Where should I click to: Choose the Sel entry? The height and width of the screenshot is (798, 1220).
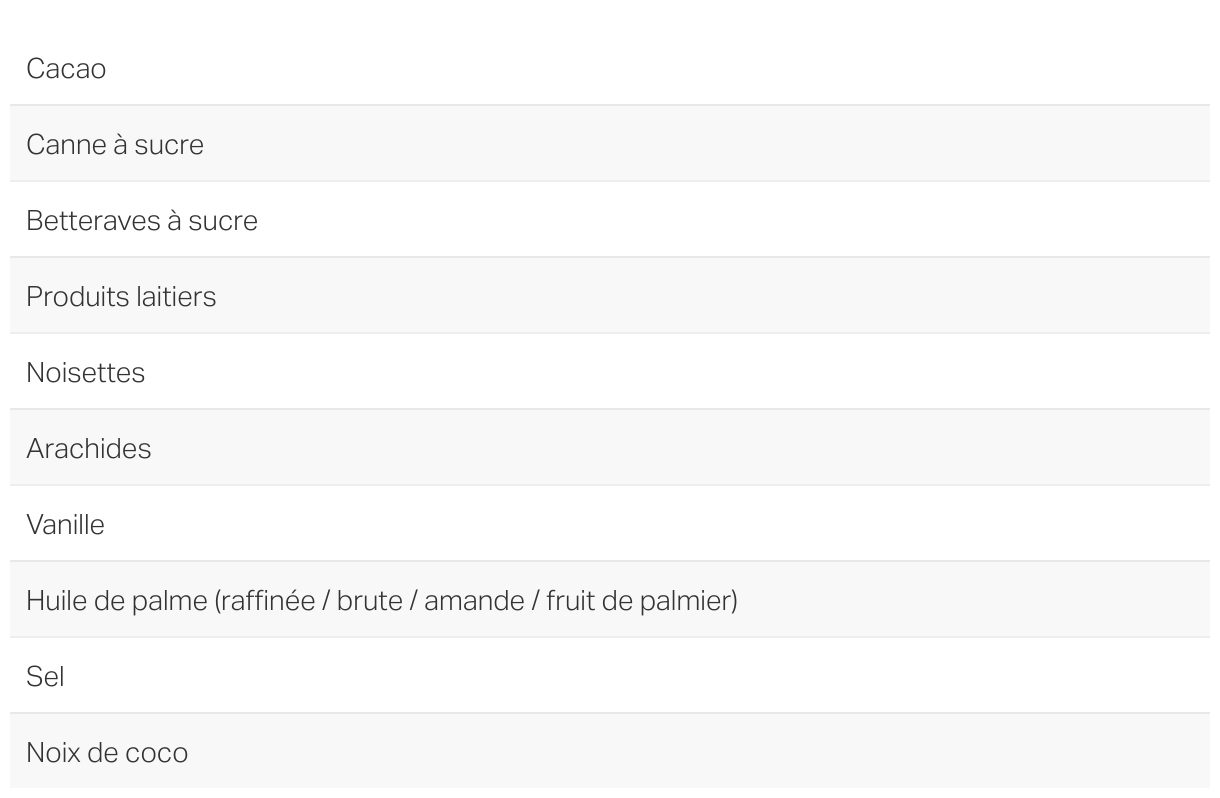click(x=610, y=675)
